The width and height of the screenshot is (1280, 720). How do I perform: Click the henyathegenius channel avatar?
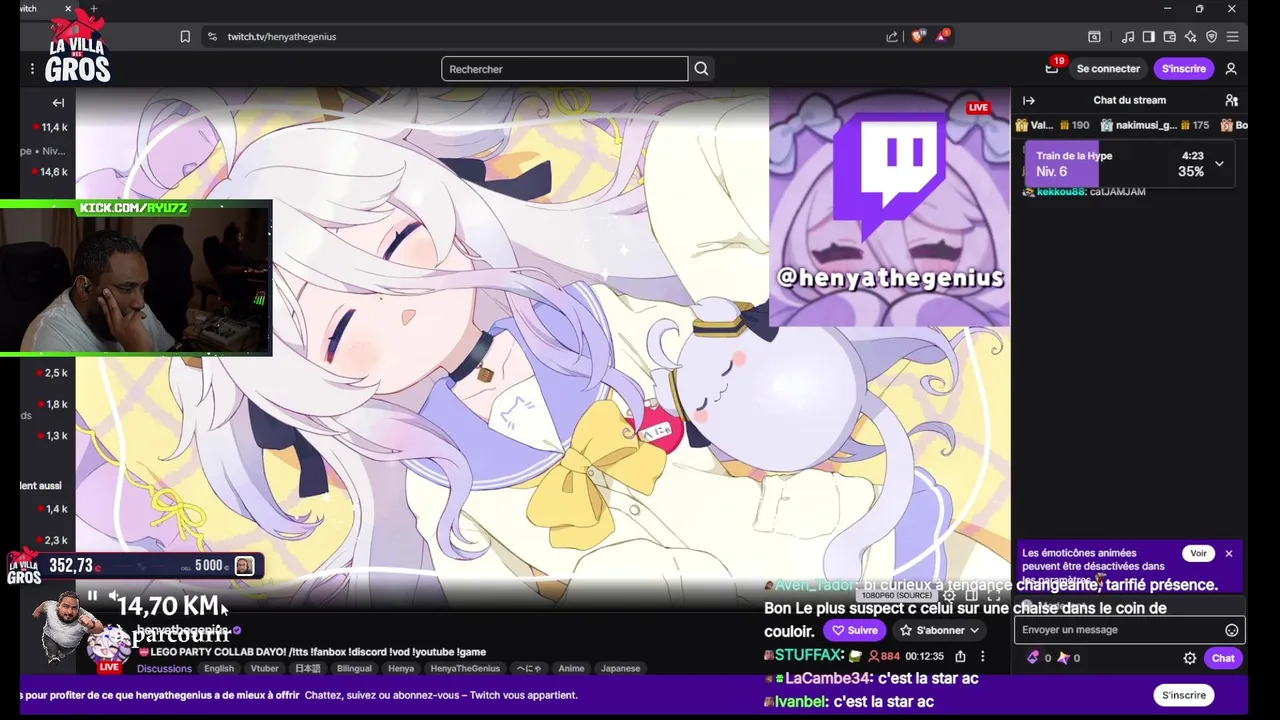(x=107, y=645)
